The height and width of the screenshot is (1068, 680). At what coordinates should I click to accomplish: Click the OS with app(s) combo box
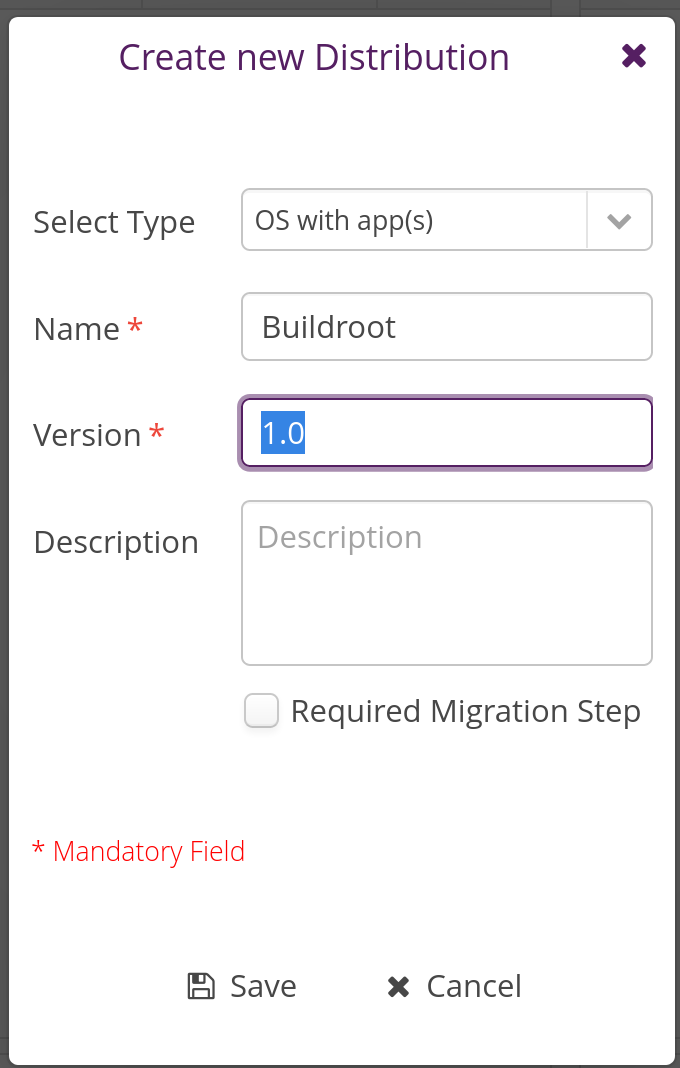[447, 220]
